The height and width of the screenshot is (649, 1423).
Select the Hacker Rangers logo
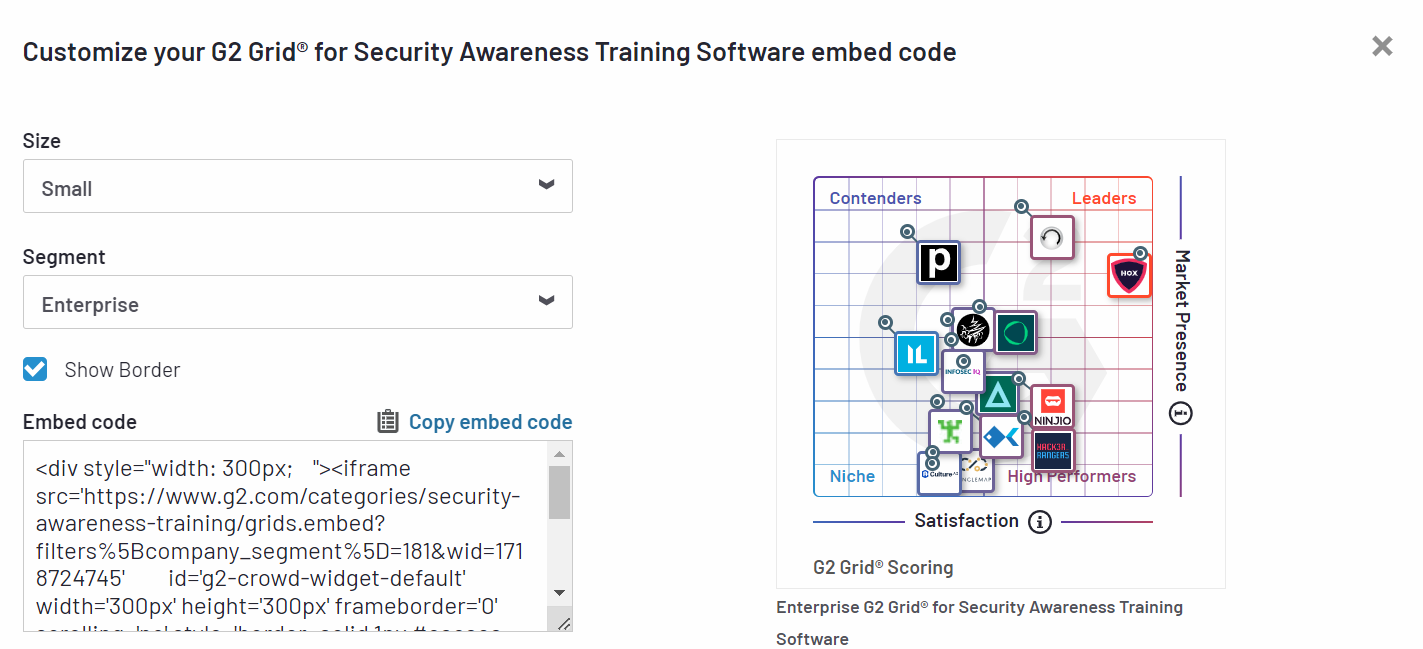click(1053, 451)
